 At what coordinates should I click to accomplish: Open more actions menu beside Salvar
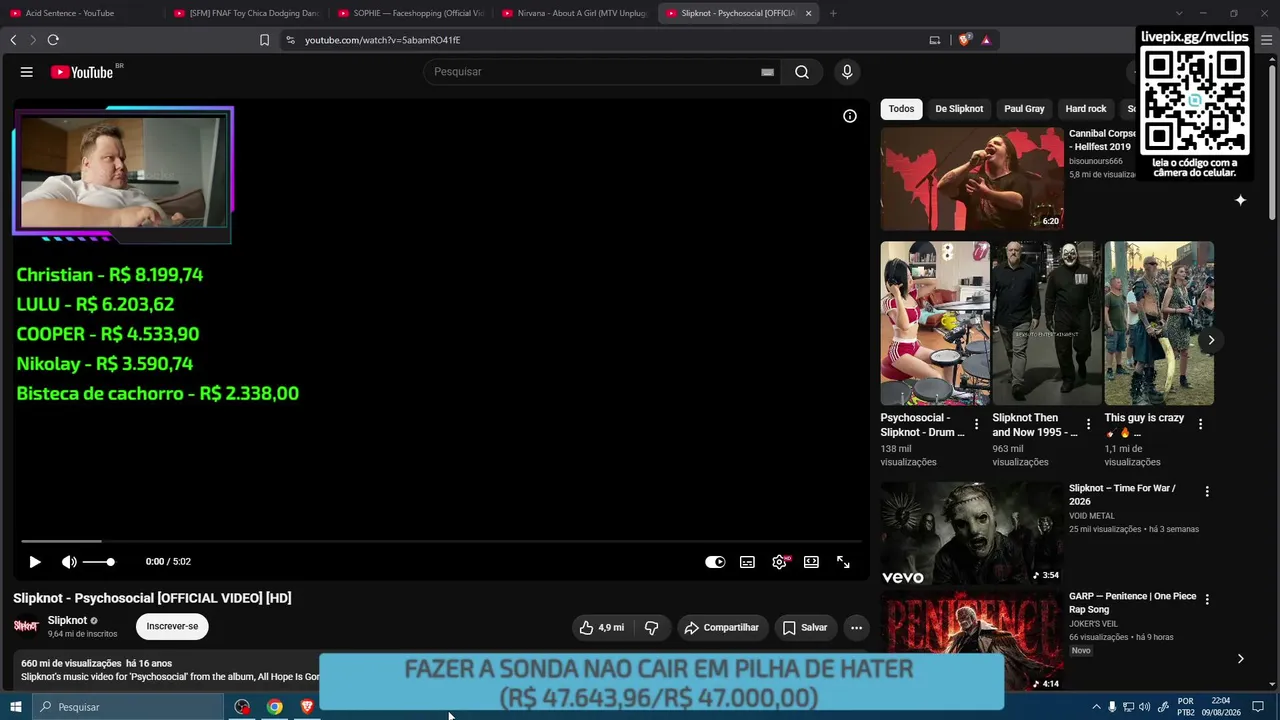(856, 628)
